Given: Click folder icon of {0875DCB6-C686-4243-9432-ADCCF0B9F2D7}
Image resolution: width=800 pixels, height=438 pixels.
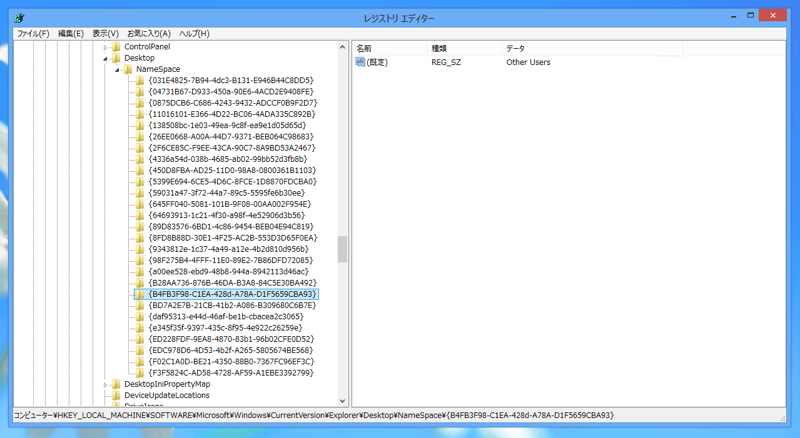Looking at the screenshot, I should (x=140, y=103).
